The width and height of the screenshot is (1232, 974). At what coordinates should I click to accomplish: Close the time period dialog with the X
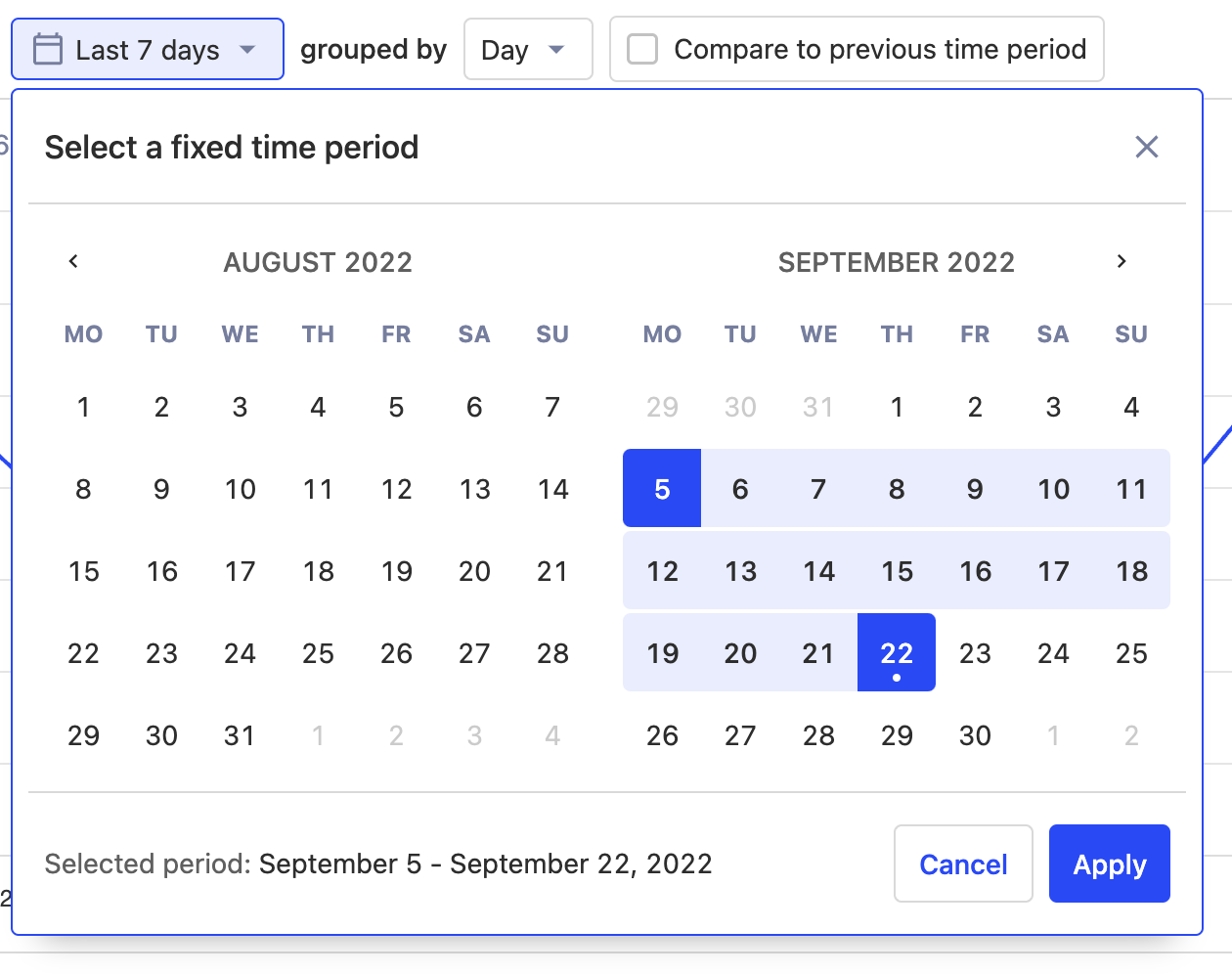pyautogui.click(x=1146, y=147)
